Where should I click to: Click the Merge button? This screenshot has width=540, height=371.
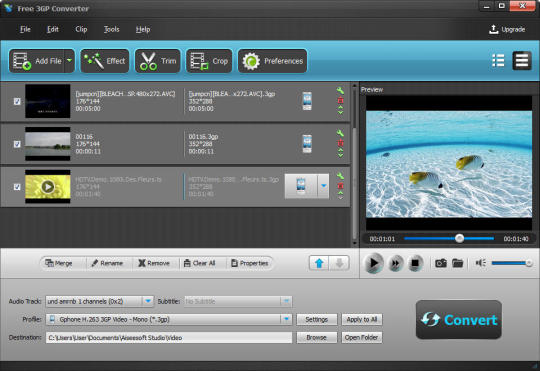[x=59, y=263]
